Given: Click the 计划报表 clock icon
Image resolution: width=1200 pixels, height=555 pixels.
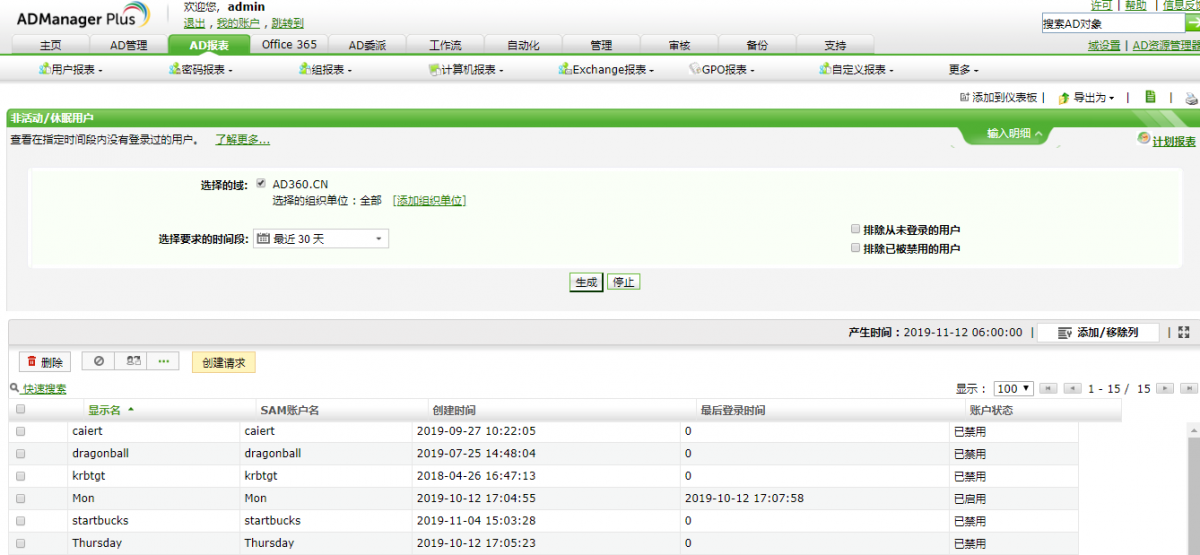Looking at the screenshot, I should (1144, 139).
